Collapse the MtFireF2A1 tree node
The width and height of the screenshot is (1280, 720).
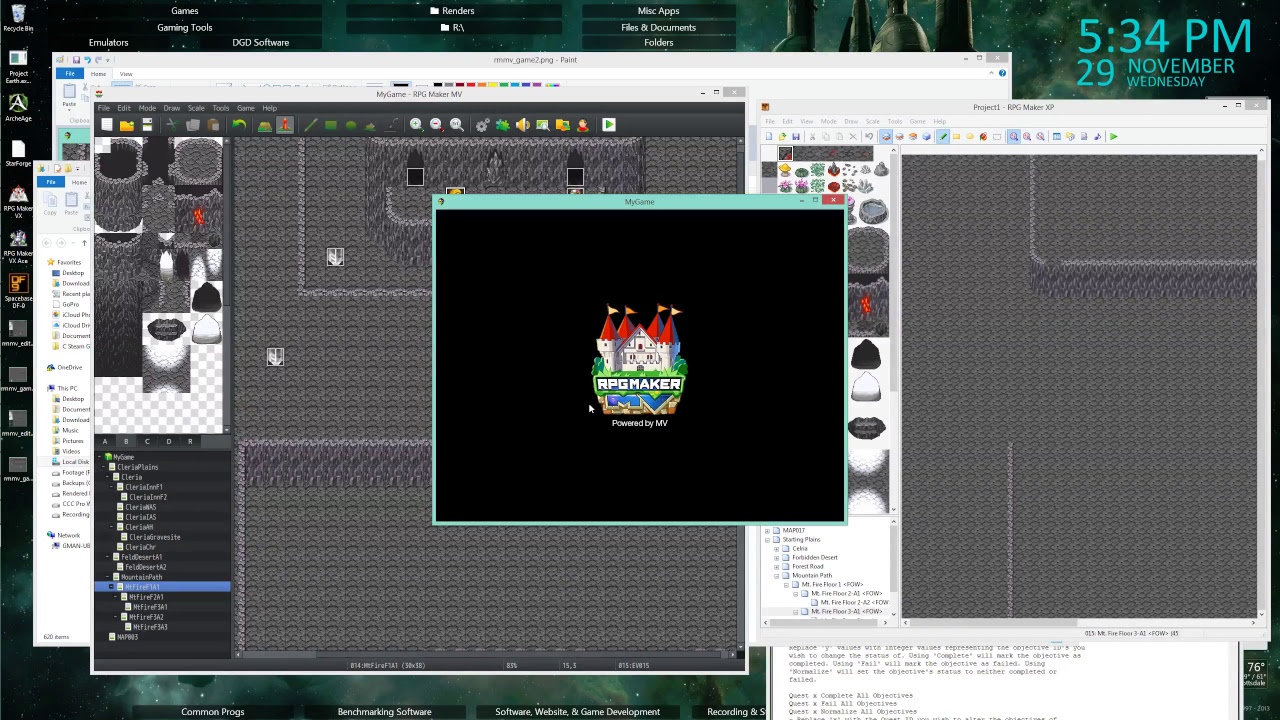click(116, 597)
